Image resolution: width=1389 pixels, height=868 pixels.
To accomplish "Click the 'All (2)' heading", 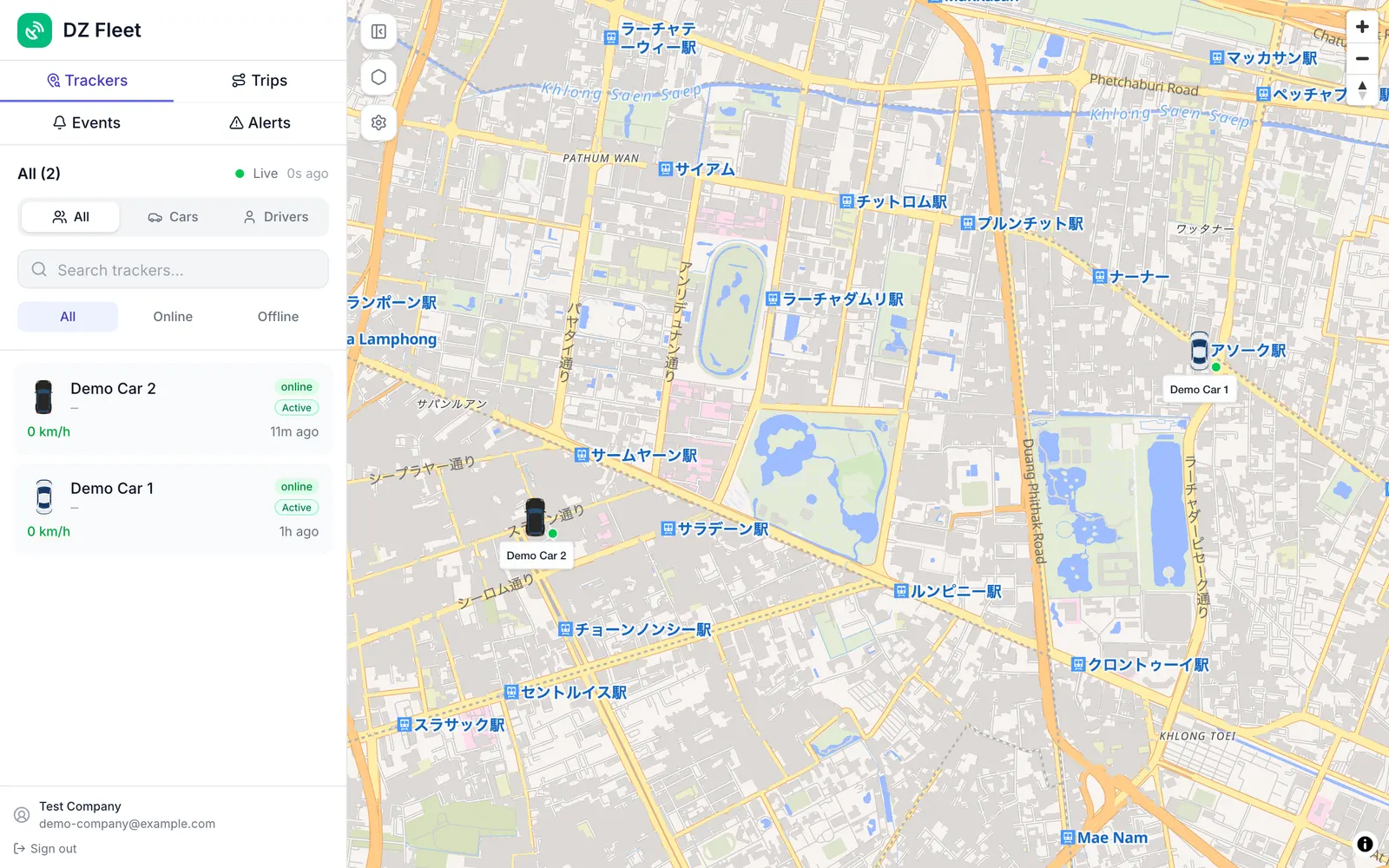I will (x=39, y=174).
